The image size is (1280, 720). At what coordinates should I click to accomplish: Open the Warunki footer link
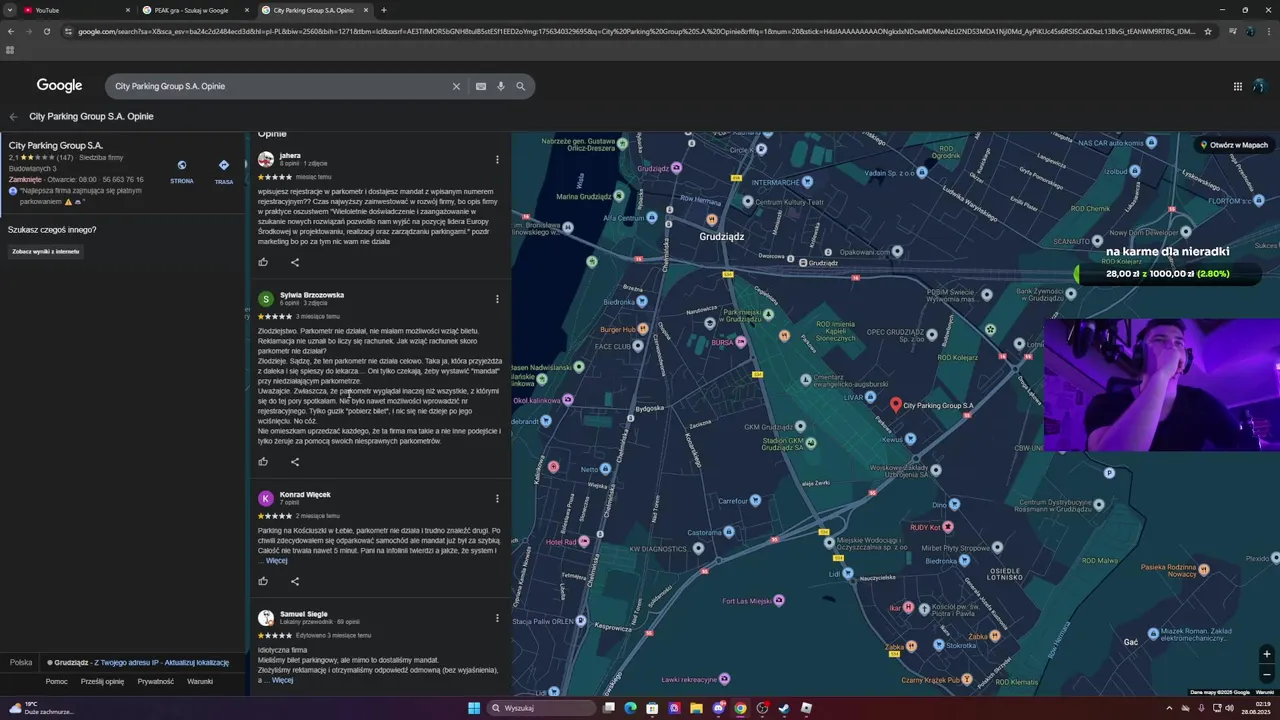tap(200, 682)
